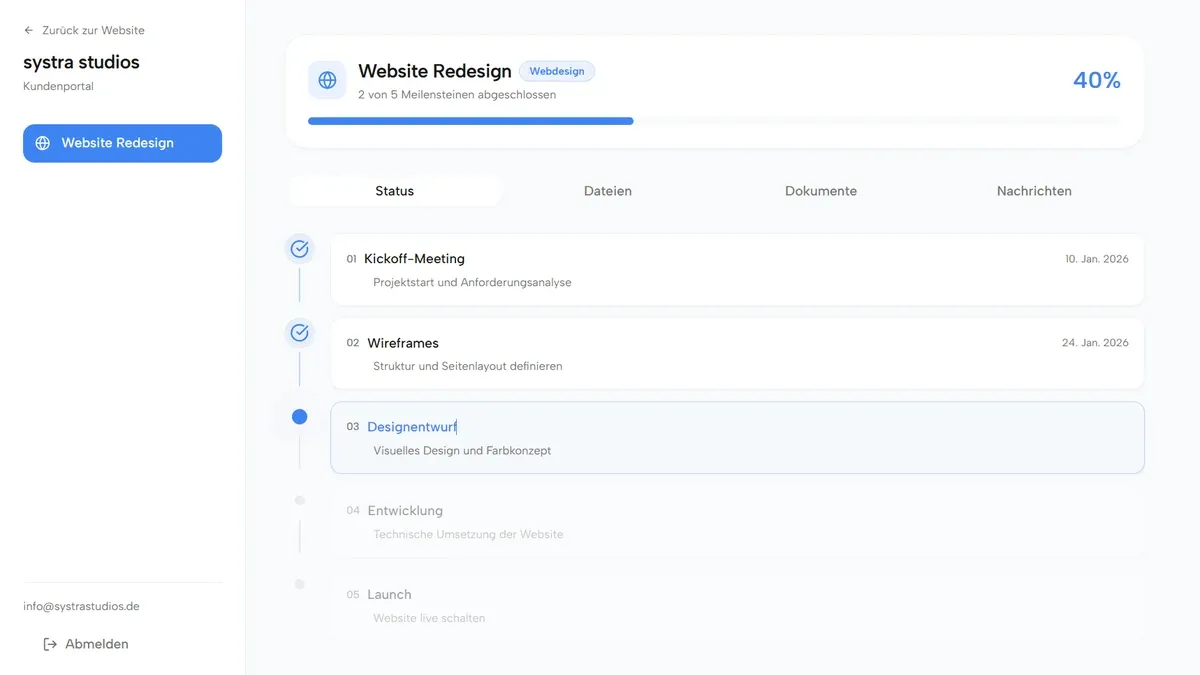The height and width of the screenshot is (675, 1200).
Task: Click the Abmelden button
Action: 86,644
